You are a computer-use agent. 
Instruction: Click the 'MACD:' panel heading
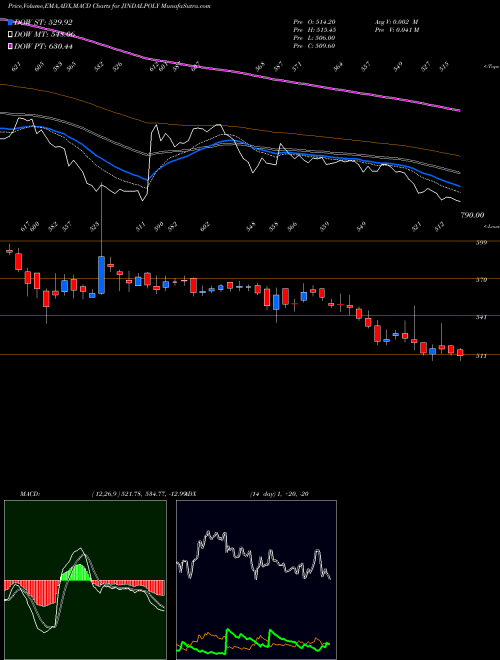[30, 494]
